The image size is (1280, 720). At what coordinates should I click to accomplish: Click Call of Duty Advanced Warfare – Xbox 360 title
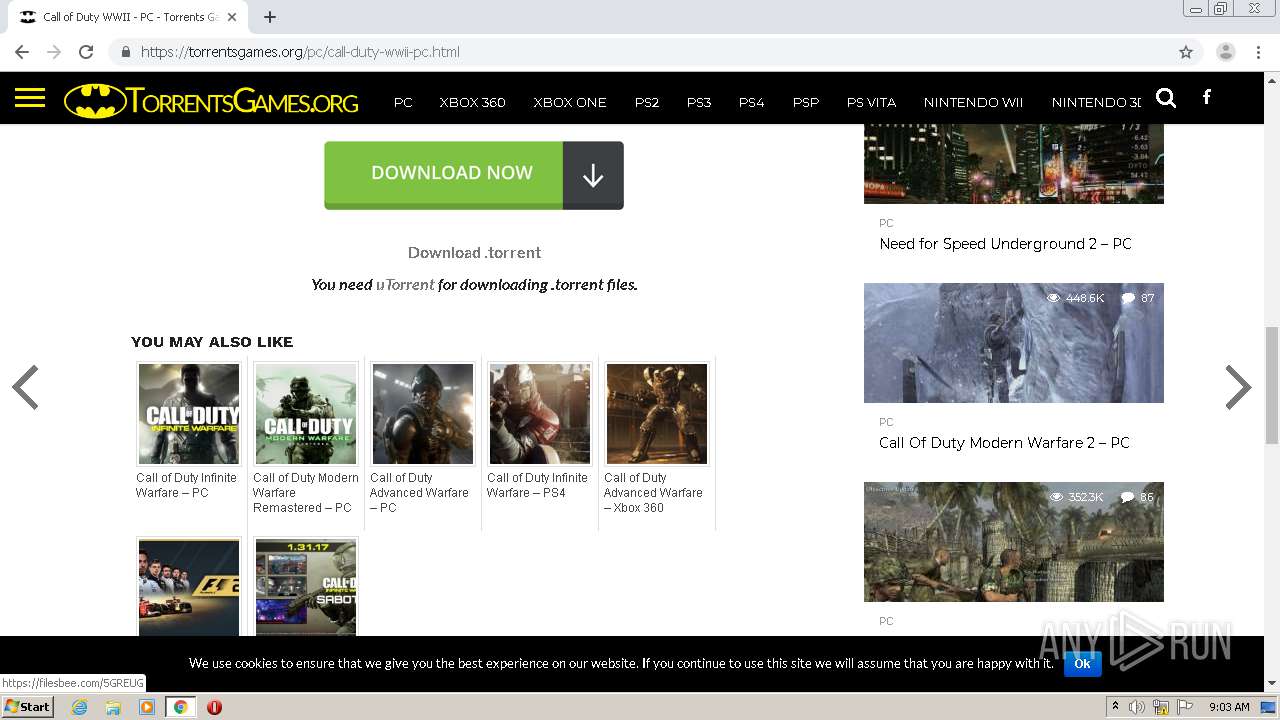pos(653,493)
